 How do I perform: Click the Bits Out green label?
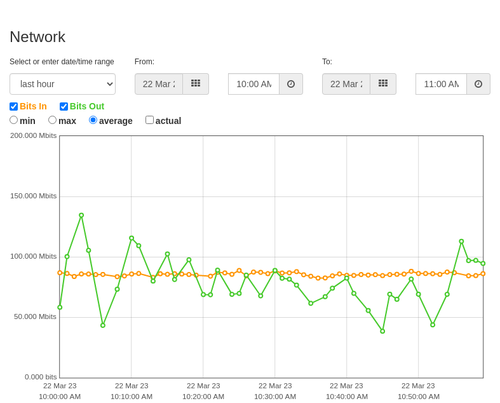87,106
